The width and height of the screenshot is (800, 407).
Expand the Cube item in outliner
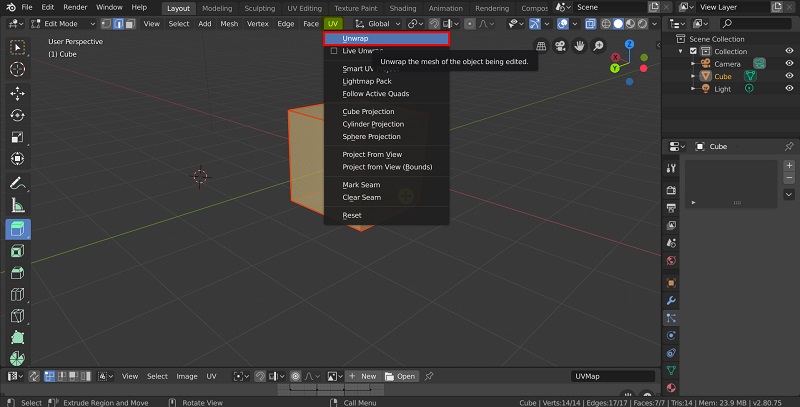(693, 76)
